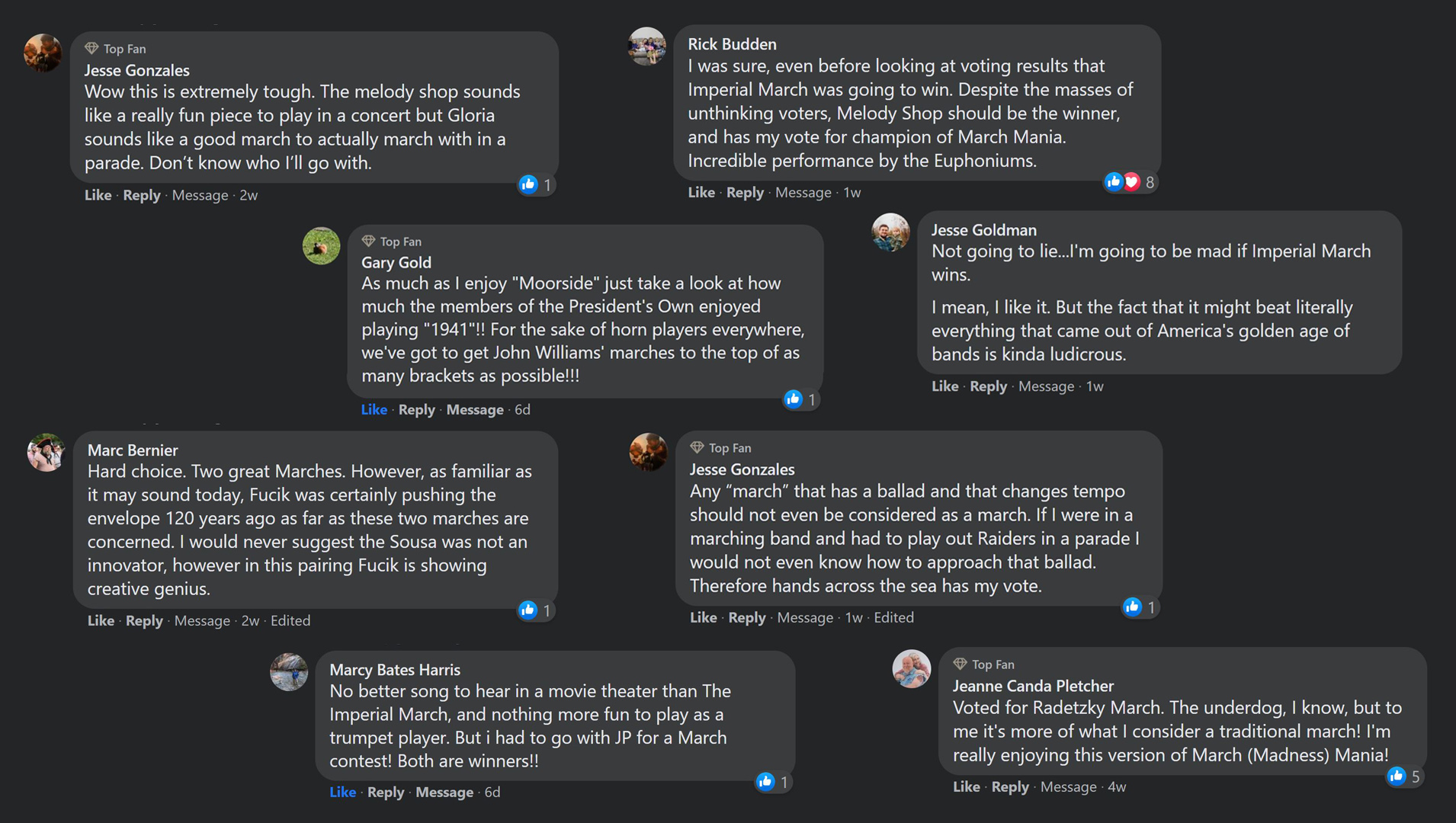Open Rick Budden's profile picture

646,46
